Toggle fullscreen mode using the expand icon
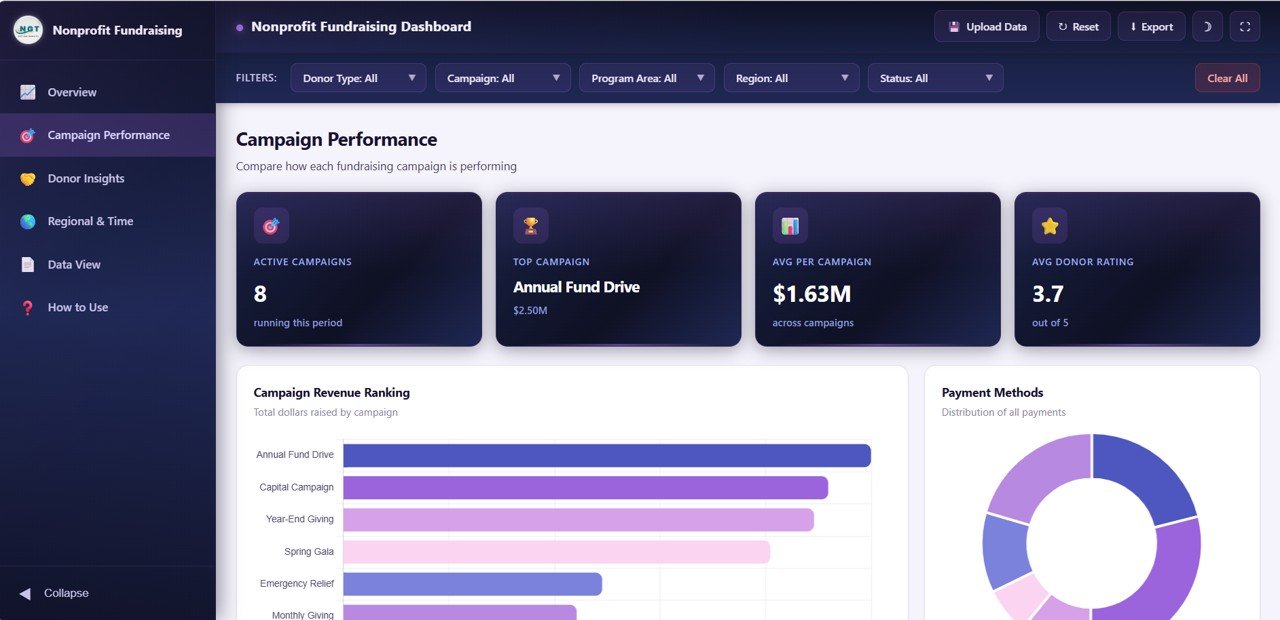1280x620 pixels. point(1245,26)
